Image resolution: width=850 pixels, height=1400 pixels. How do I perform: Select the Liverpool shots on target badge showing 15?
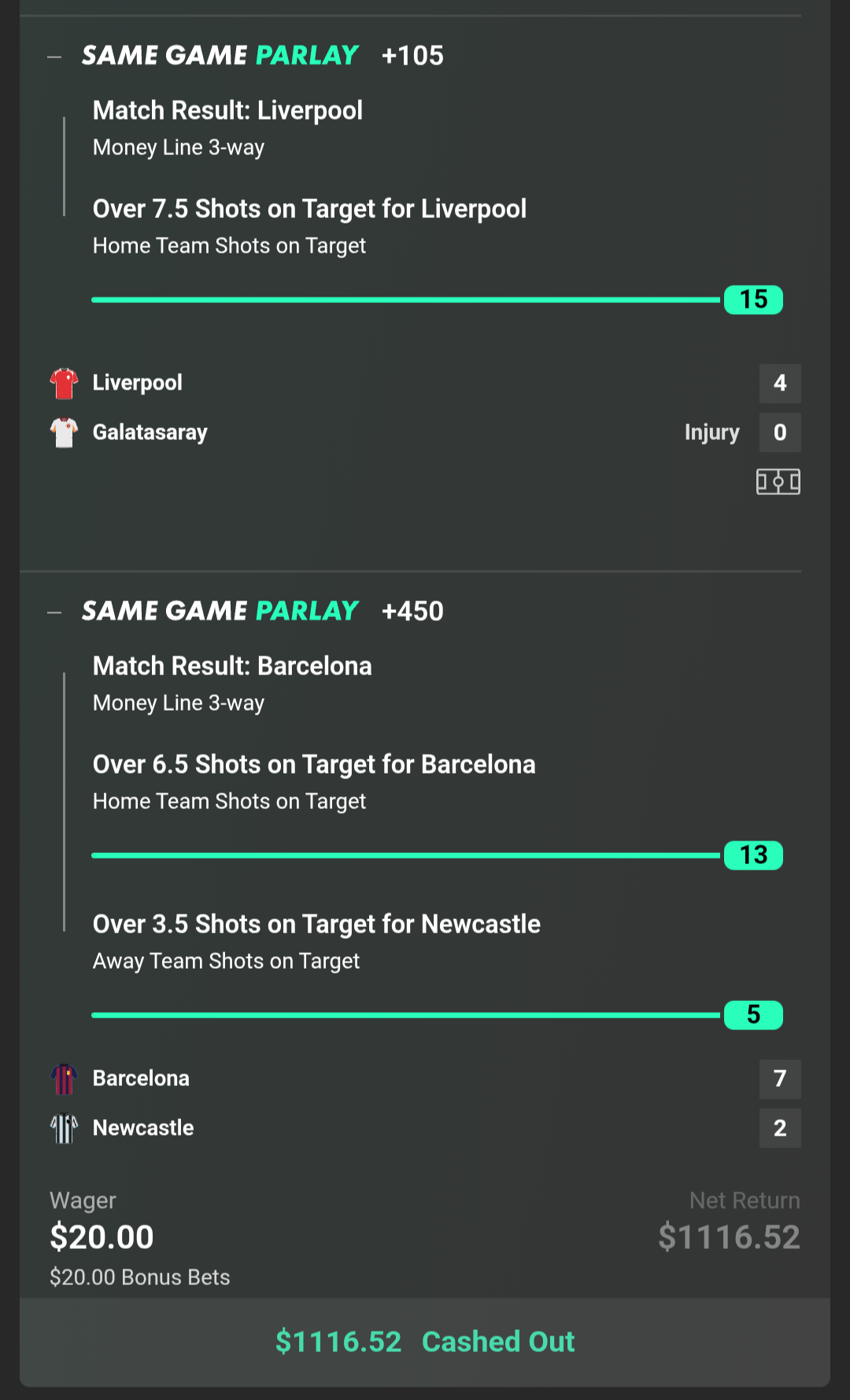click(753, 300)
